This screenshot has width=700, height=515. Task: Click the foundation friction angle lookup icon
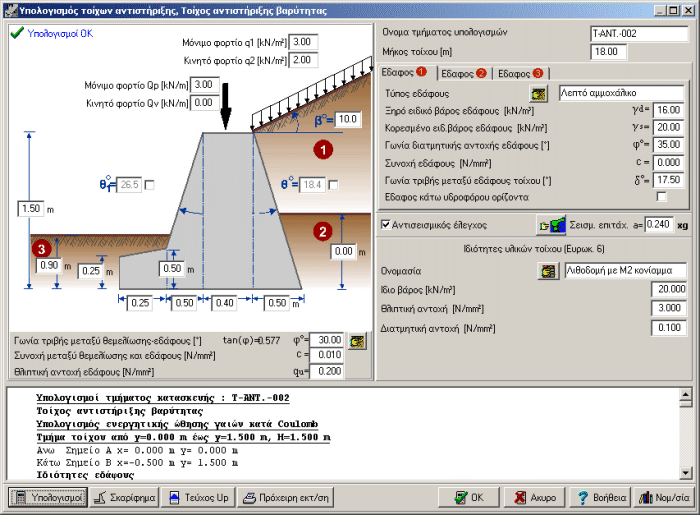(356, 340)
